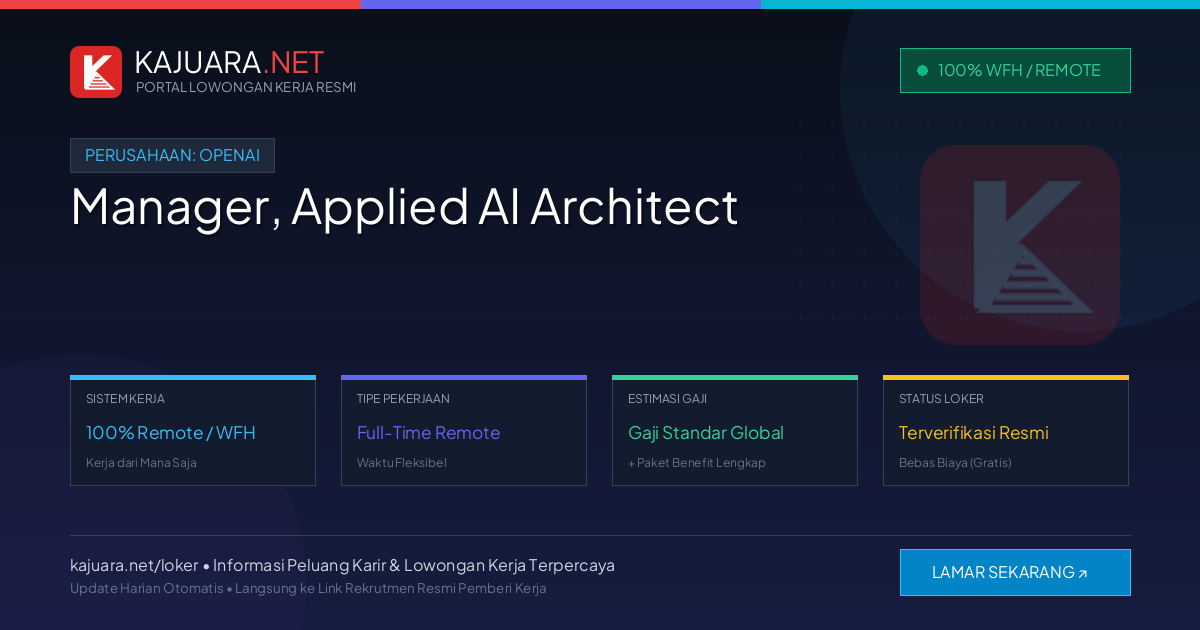Click the 'Manager, Applied AI Architect' heading
Viewport: 1200px width, 630px height.
click(x=404, y=207)
